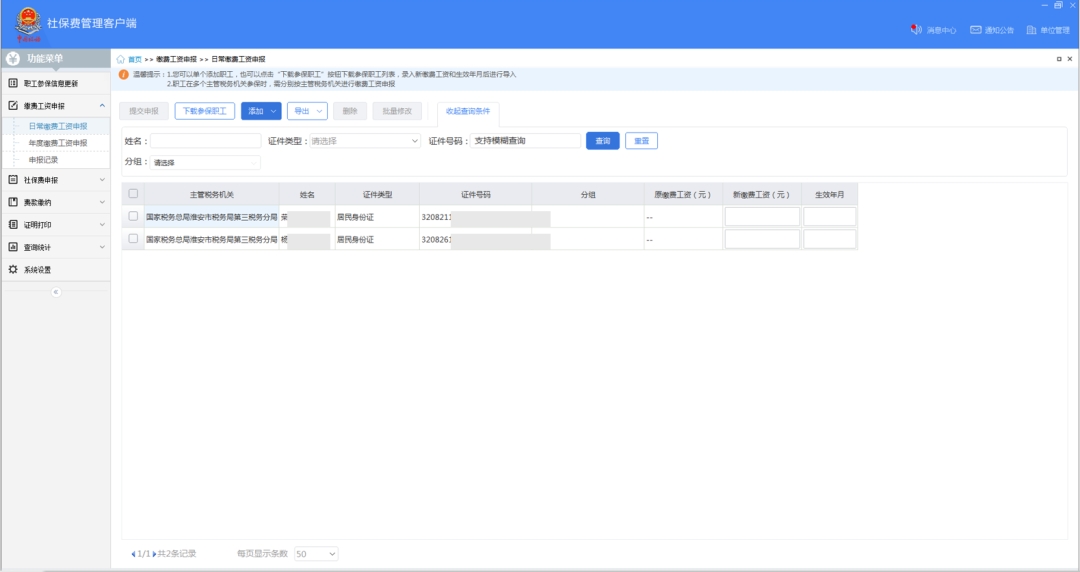Click the 职工参保信息更新 sidebar icon

(13, 83)
